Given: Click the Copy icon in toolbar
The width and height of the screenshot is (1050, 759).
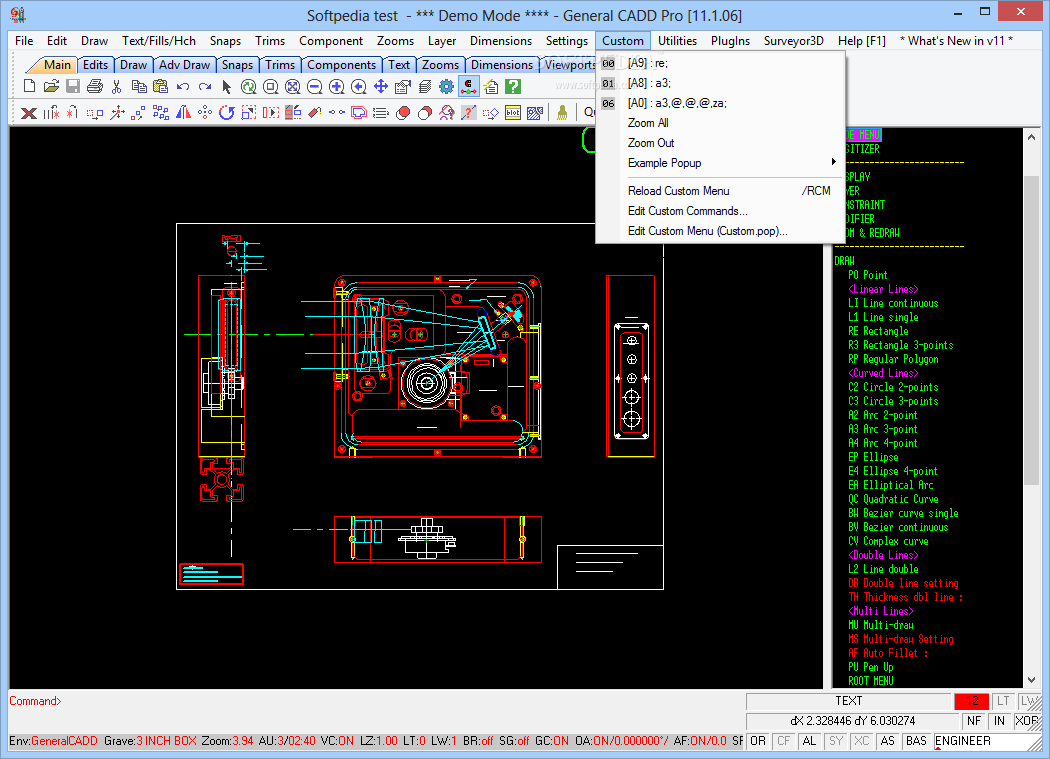Looking at the screenshot, I should tap(139, 86).
